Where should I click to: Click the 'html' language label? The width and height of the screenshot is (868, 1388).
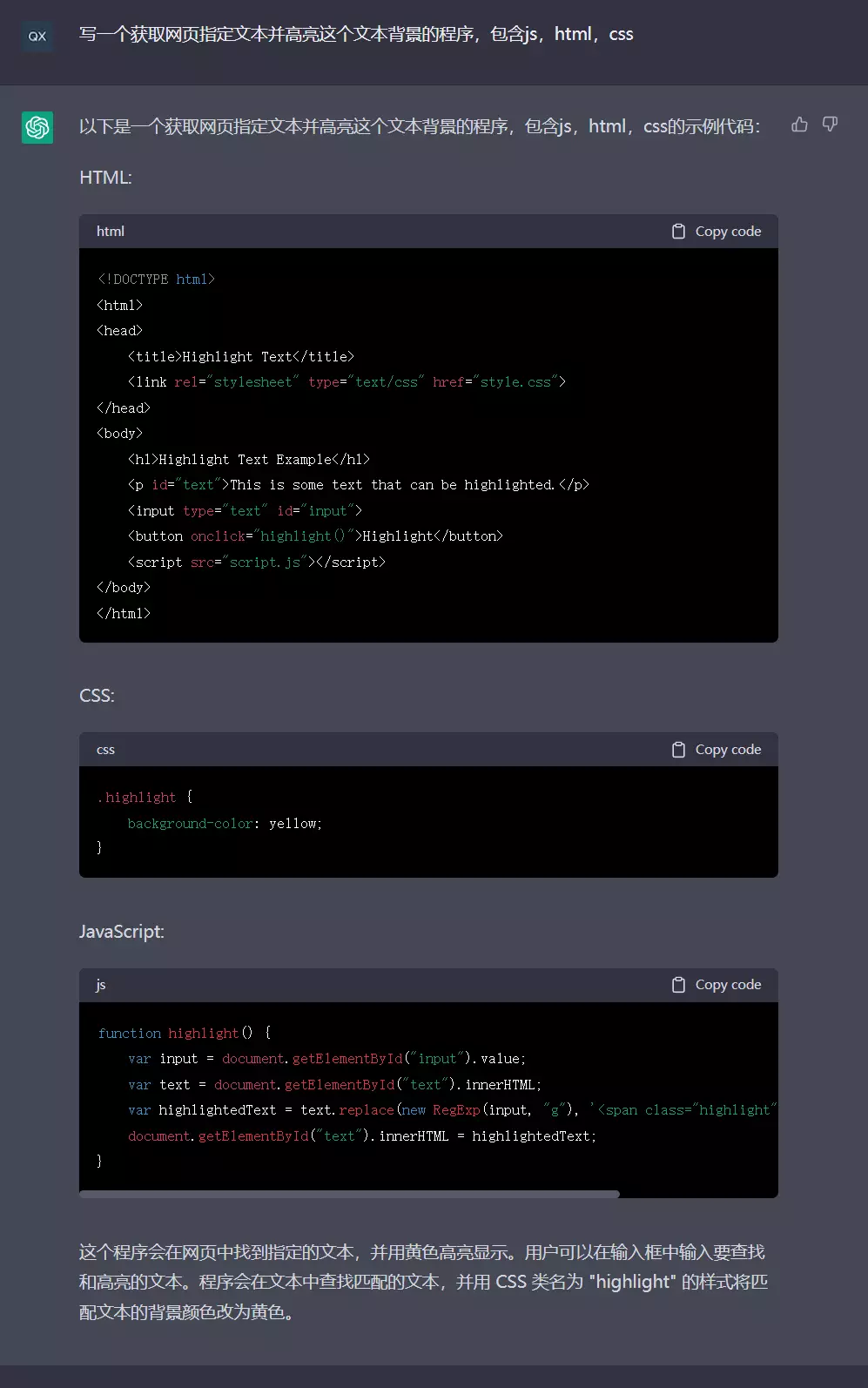(x=111, y=232)
